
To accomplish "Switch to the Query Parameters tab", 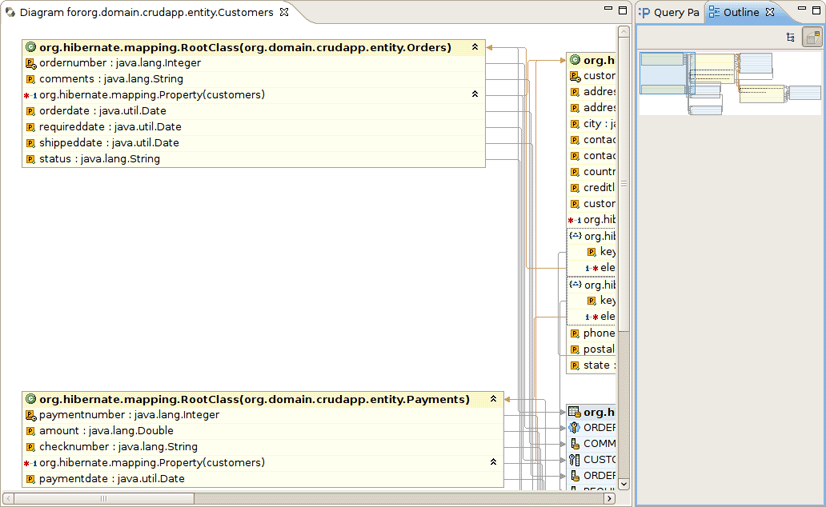I will click(670, 13).
